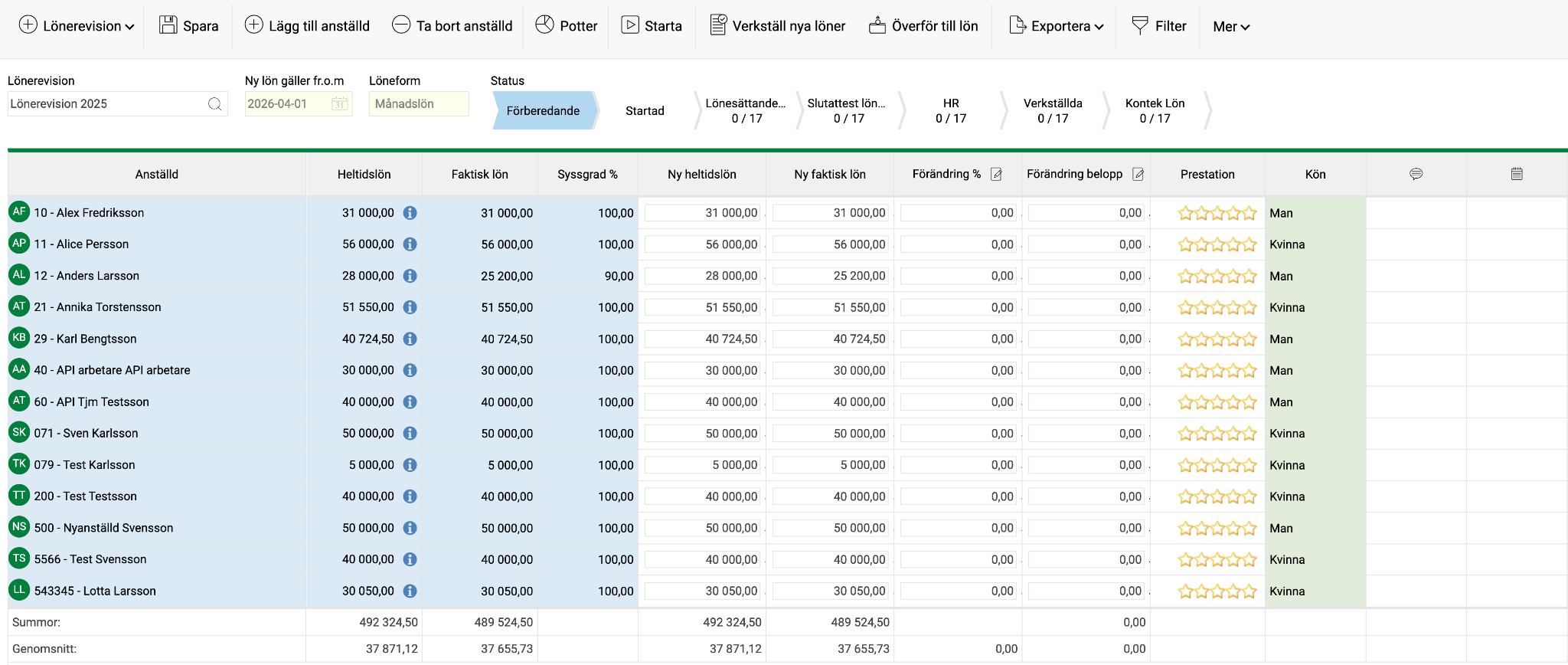Click edit icon beside Förändring % header
Viewport: 1568px width, 665px height.
(996, 174)
